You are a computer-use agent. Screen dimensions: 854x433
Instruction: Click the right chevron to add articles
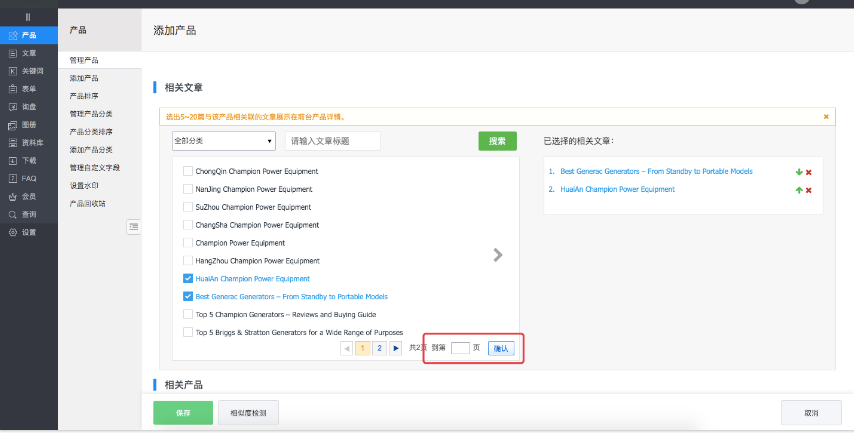tap(498, 255)
